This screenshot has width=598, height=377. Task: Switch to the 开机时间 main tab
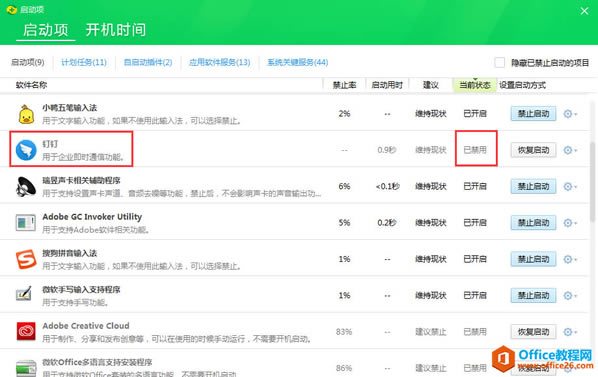coord(116,30)
